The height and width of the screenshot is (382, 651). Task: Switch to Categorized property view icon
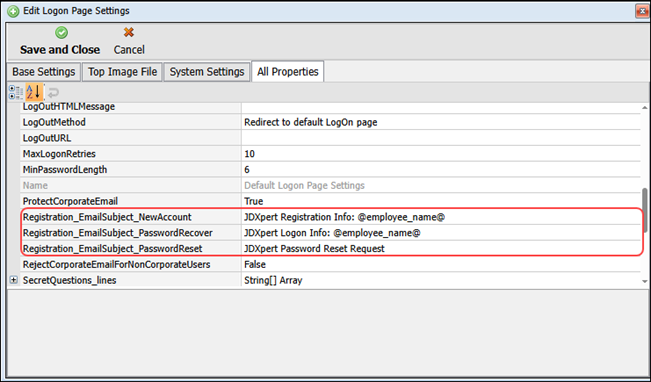tap(16, 92)
